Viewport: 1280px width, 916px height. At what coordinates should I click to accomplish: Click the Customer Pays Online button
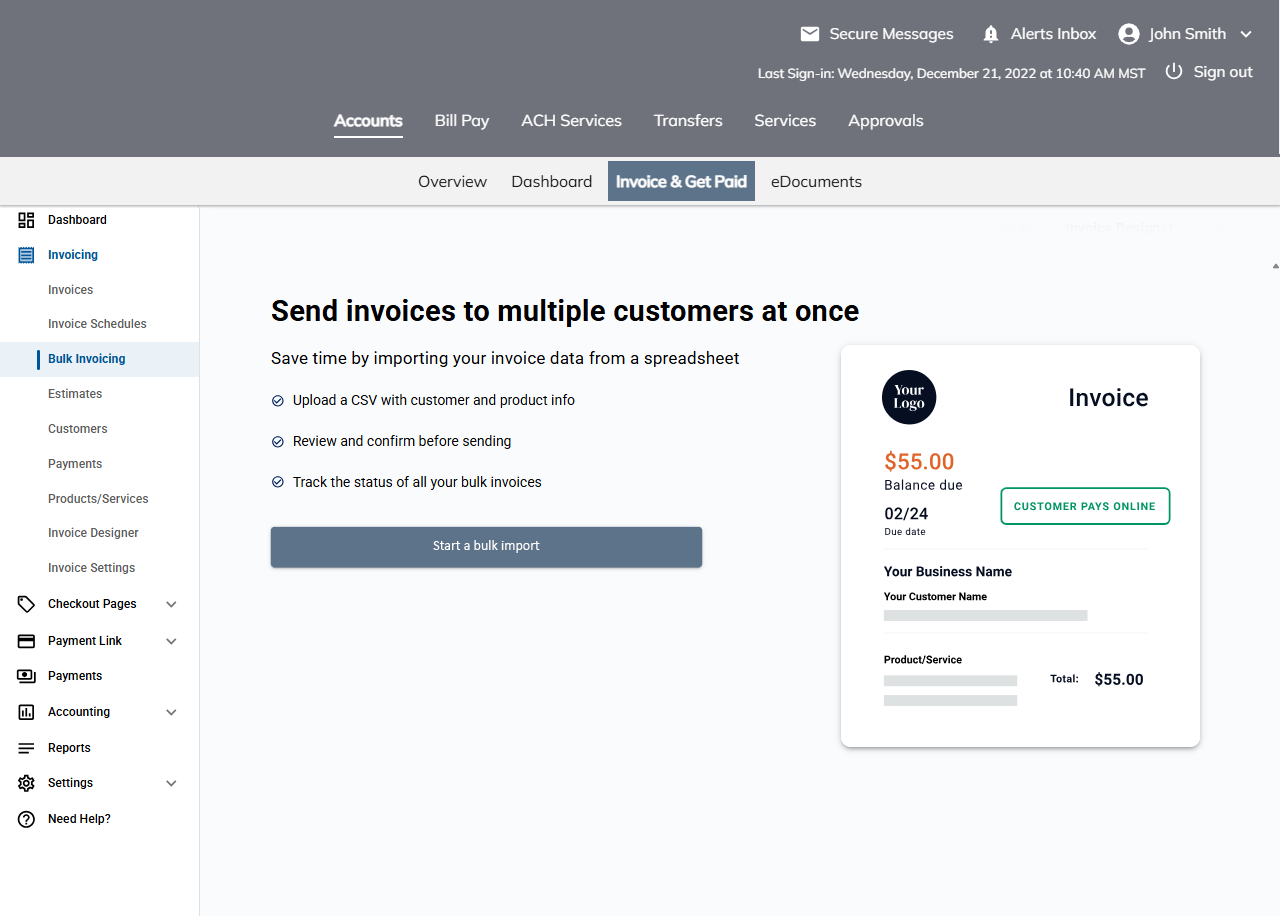[x=1085, y=506]
